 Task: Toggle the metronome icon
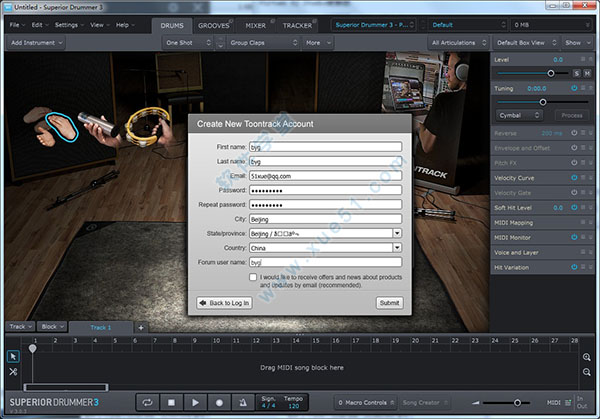[x=243, y=403]
